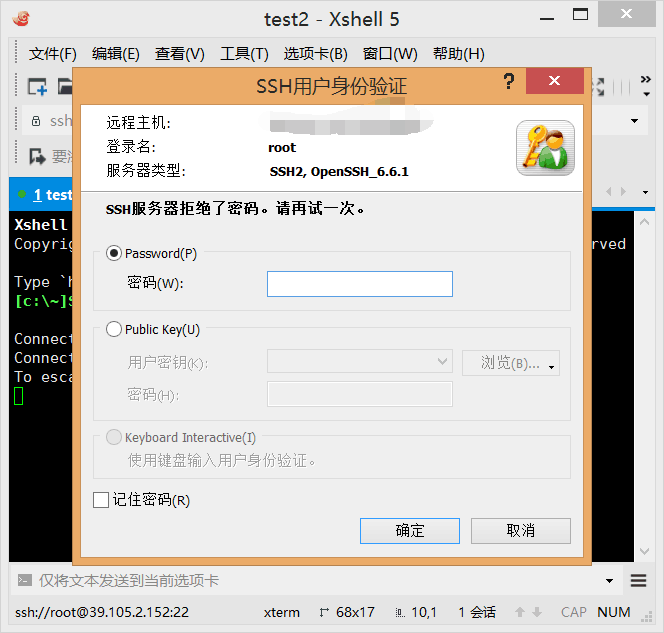Click the resize grip at window corner
The height and width of the screenshot is (633, 664).
pyautogui.click(x=646, y=617)
